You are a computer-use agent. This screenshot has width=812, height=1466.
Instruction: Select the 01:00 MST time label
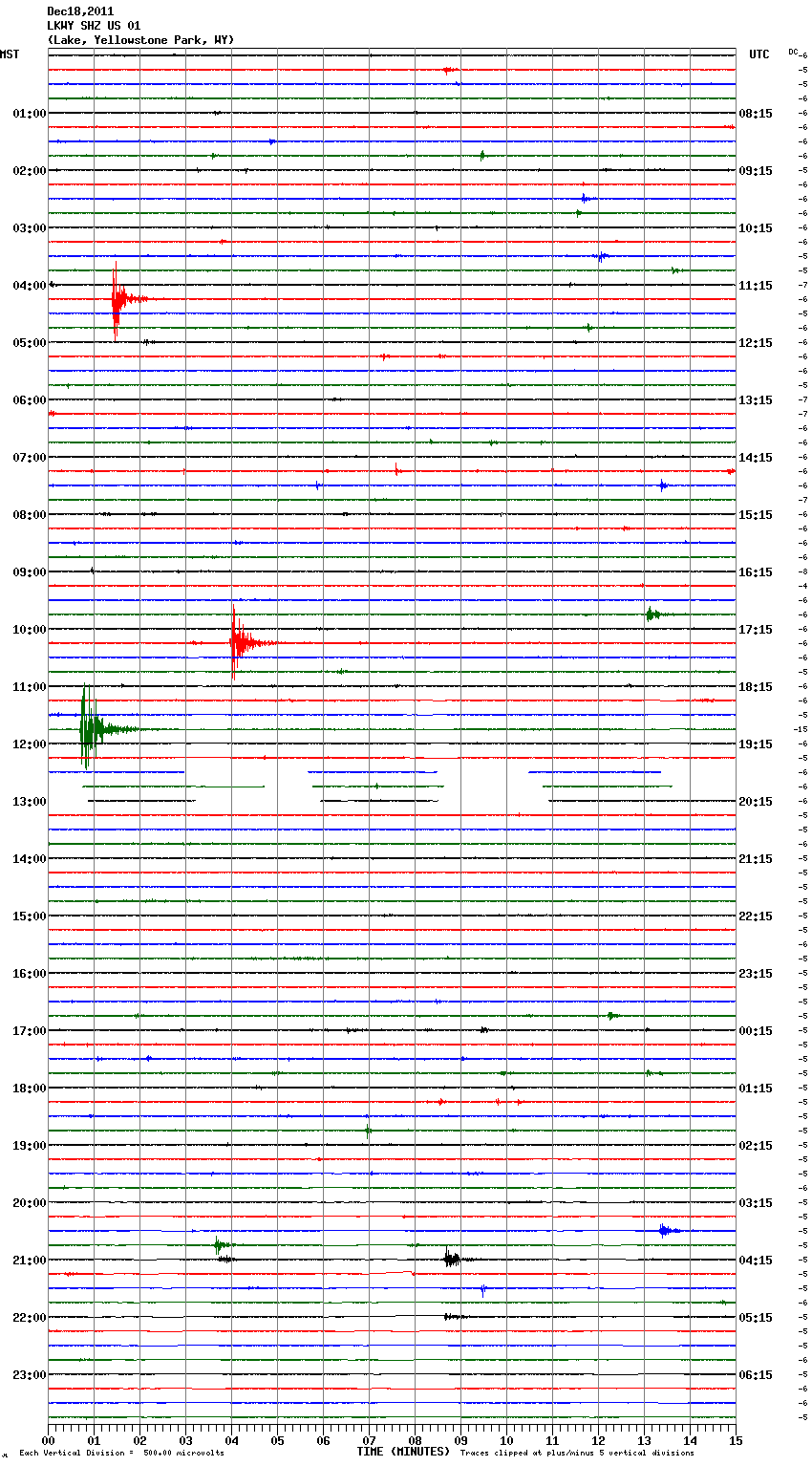pyautogui.click(x=29, y=114)
